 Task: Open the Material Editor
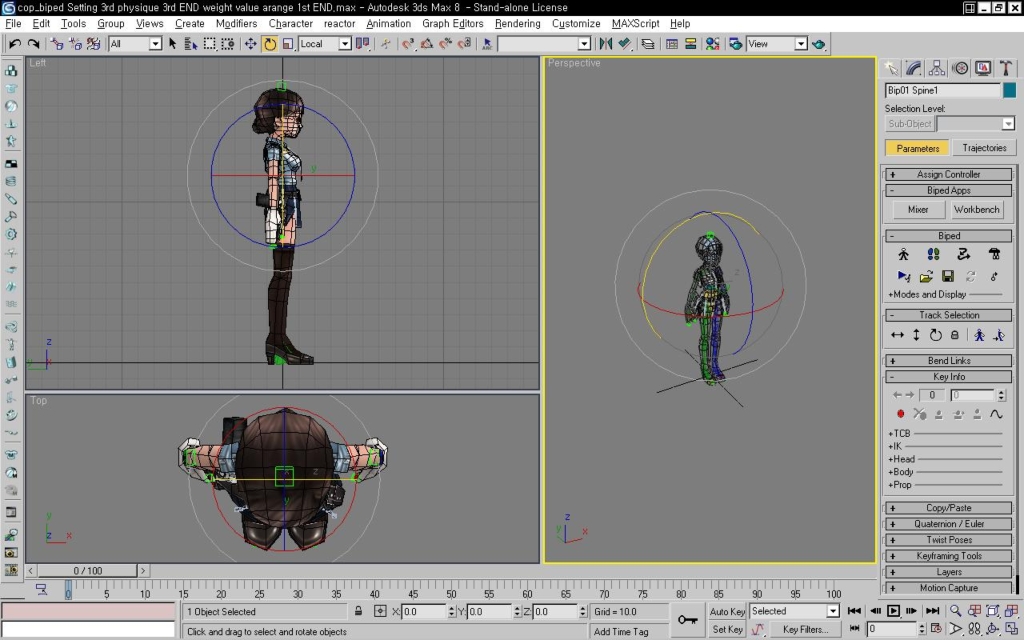[x=712, y=44]
